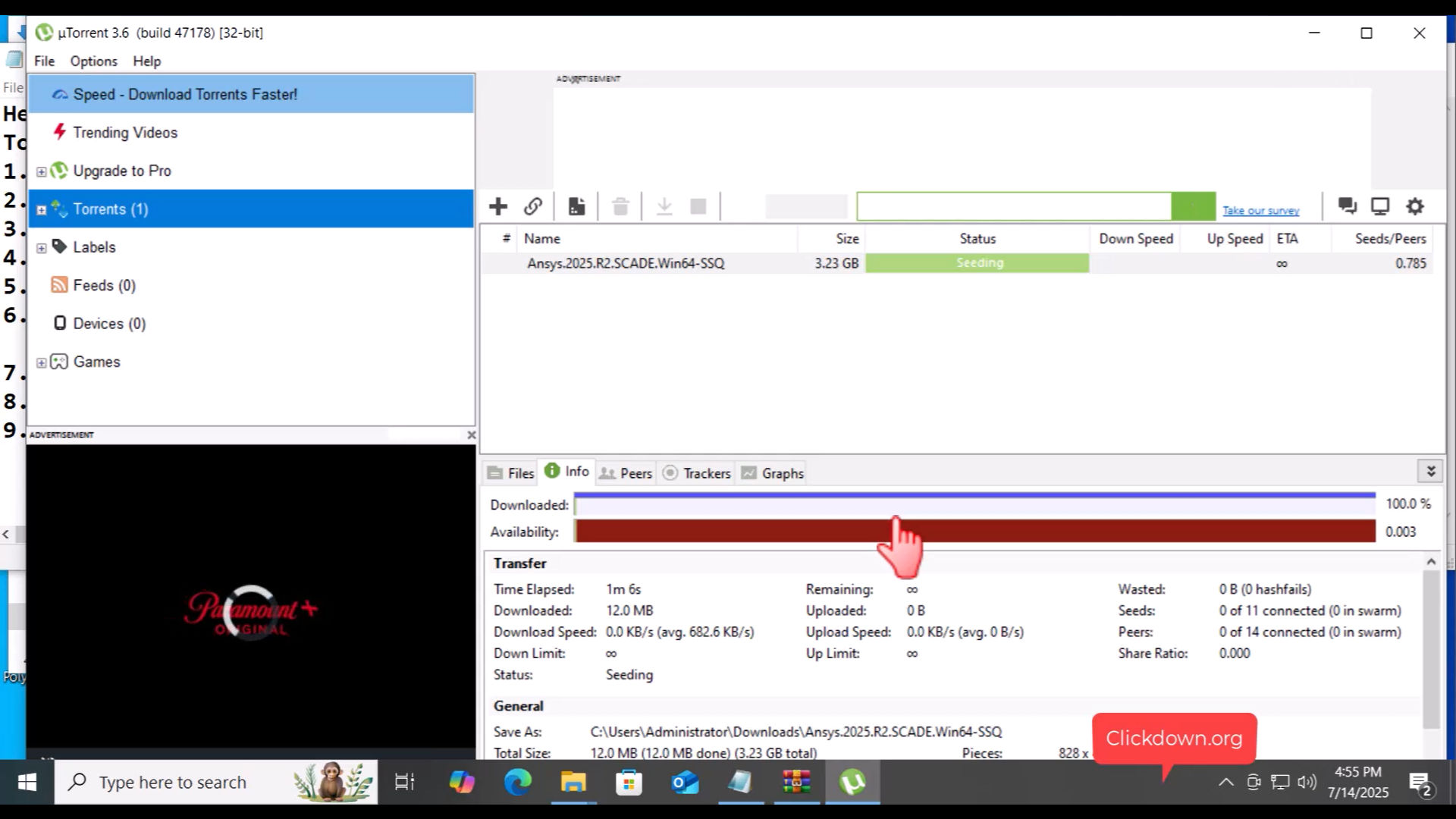Click the Remove Torrent trash icon
Viewport: 1456px width, 819px height.
pos(620,206)
